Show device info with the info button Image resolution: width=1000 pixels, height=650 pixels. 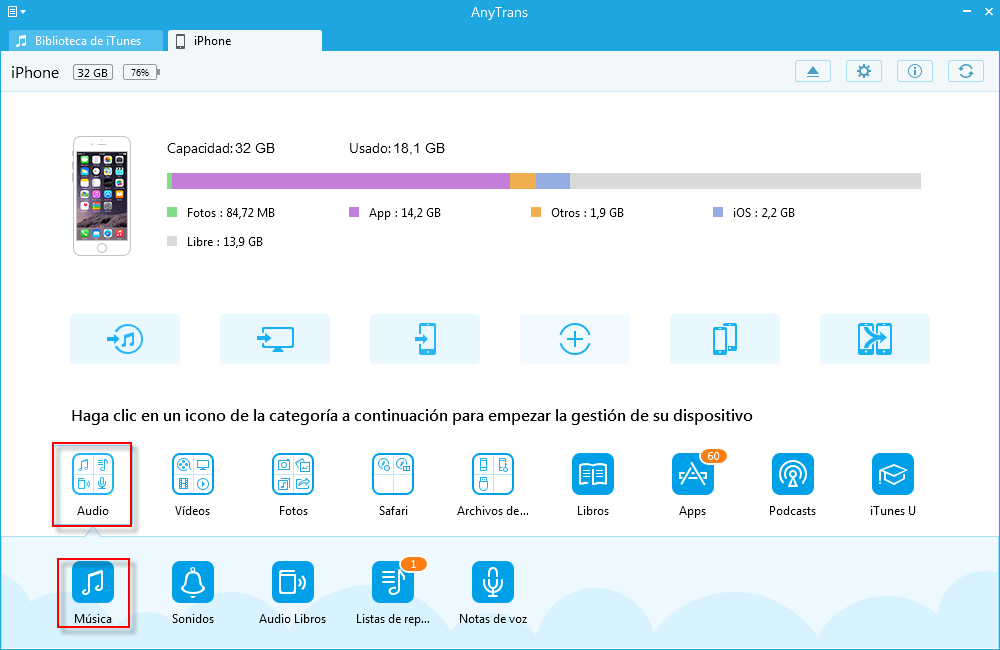click(x=915, y=71)
